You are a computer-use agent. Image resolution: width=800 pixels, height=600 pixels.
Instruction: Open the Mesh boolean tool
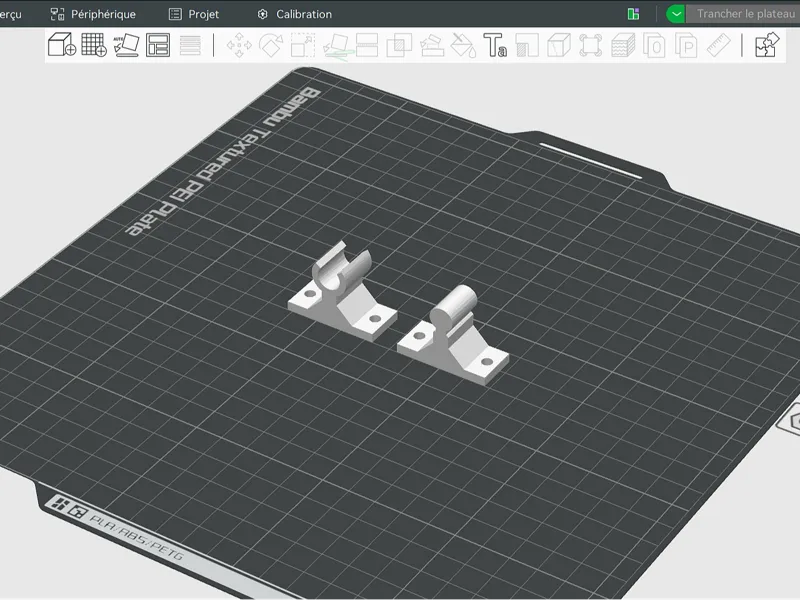(x=399, y=45)
